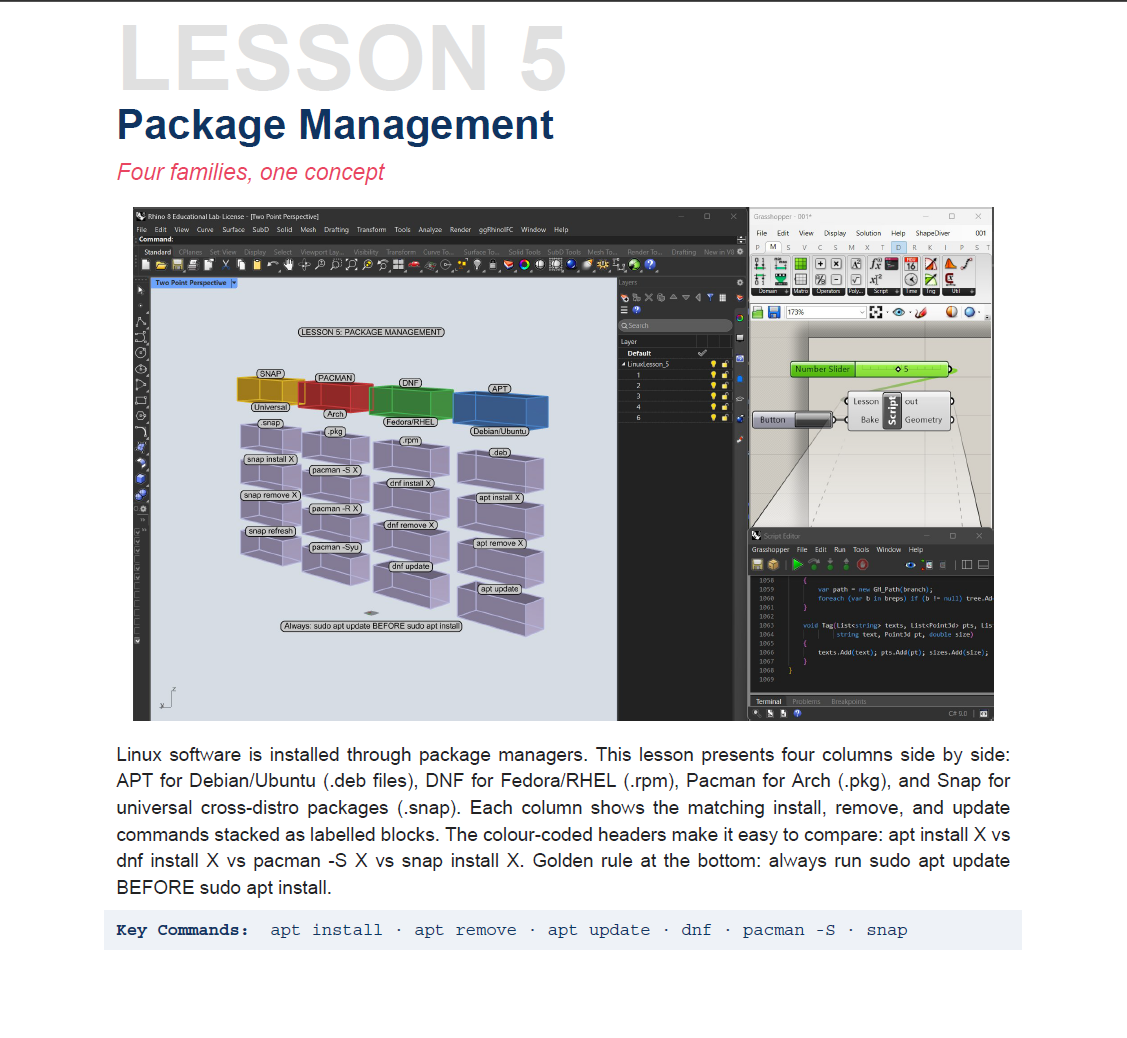The width and height of the screenshot is (1127, 1038).
Task: Open the Two Point Perspective viewport dropdown arrow
Action: click(234, 283)
